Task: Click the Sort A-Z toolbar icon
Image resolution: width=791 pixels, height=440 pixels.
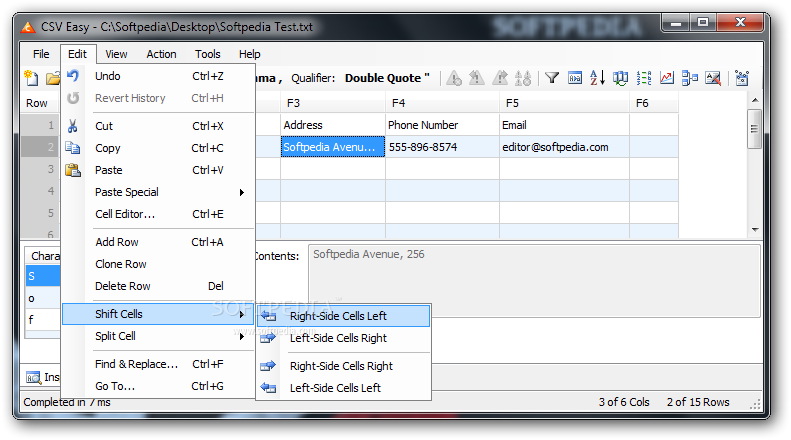Action: (x=597, y=78)
